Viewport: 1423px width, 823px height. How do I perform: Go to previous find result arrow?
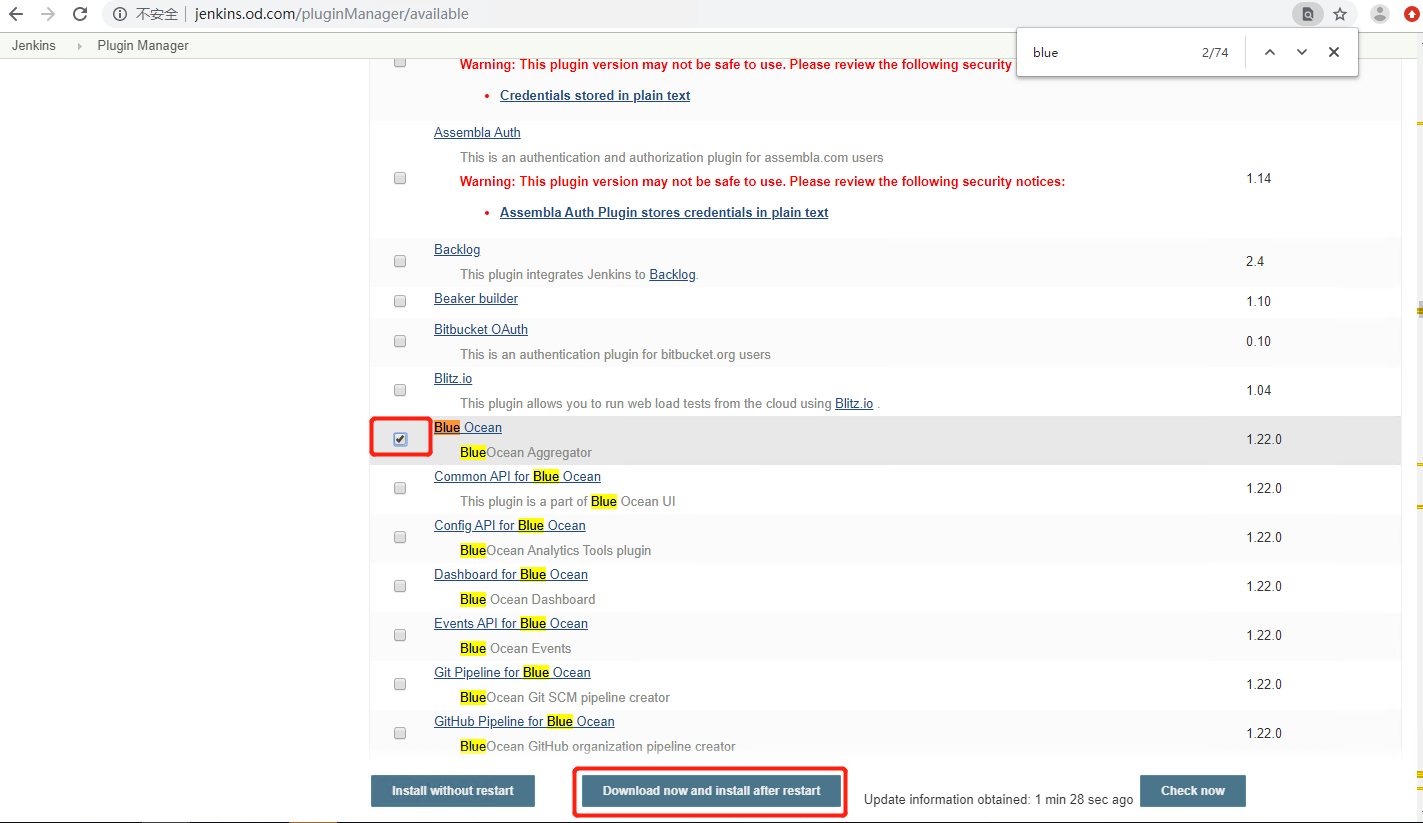[x=1269, y=52]
